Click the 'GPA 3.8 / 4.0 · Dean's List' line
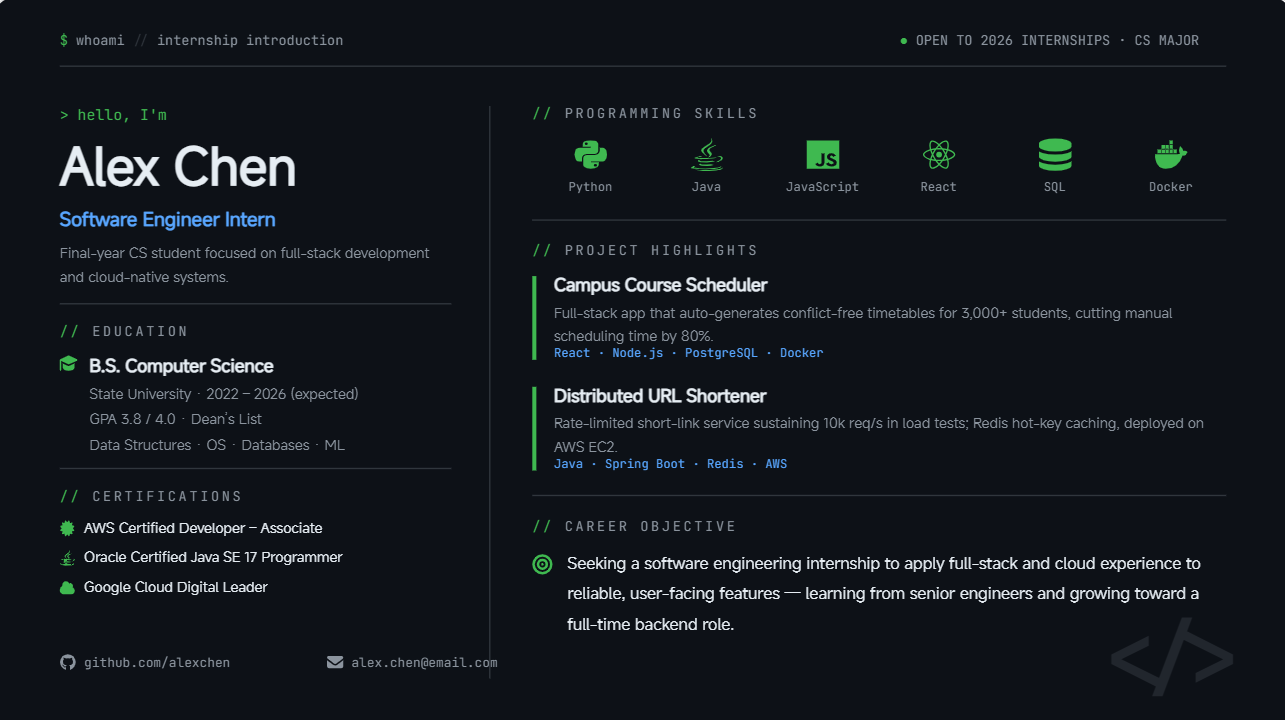The image size is (1285, 720). 175,419
